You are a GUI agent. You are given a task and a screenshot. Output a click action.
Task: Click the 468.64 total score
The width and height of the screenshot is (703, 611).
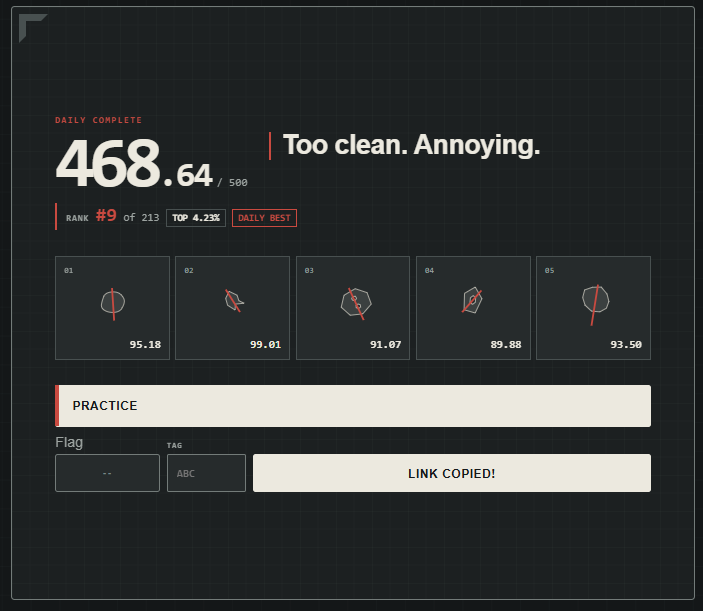point(134,164)
